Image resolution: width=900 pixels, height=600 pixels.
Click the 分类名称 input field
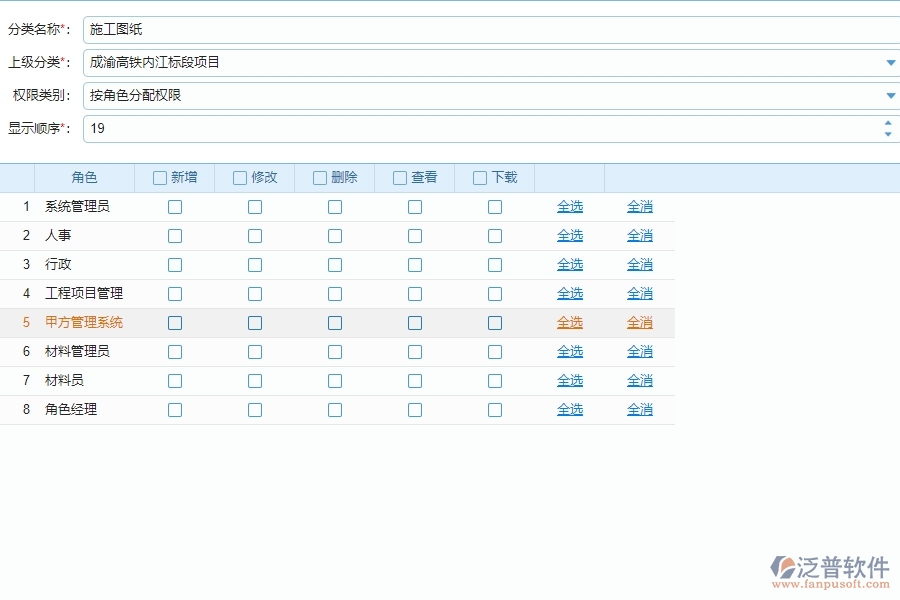pyautogui.click(x=300, y=29)
